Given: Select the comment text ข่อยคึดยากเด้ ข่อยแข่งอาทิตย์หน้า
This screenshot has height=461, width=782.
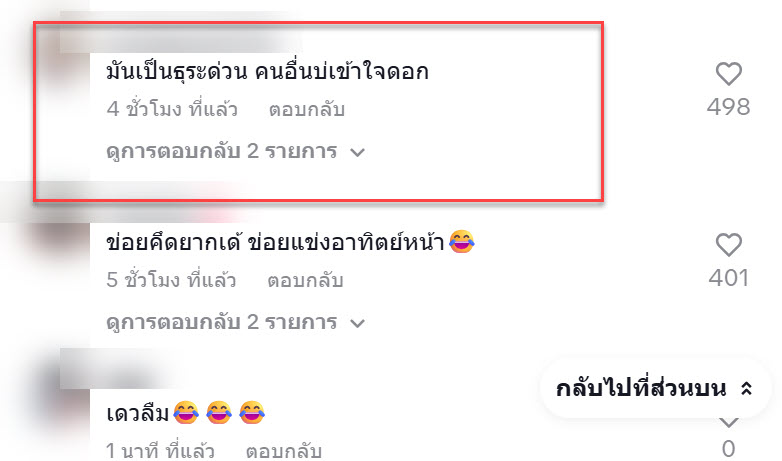Looking at the screenshot, I should pos(275,242).
